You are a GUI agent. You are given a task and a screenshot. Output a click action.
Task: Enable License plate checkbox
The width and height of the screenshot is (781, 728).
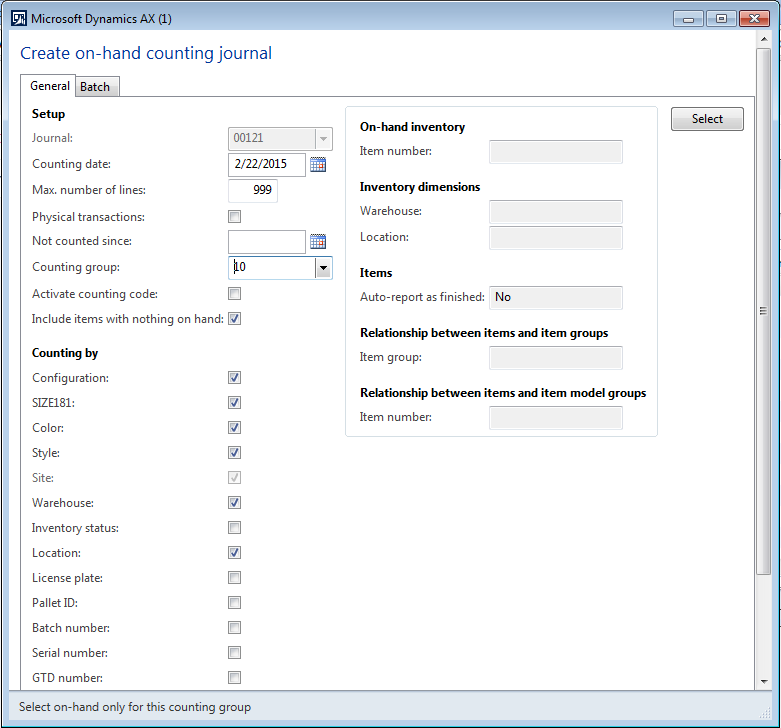tap(234, 578)
